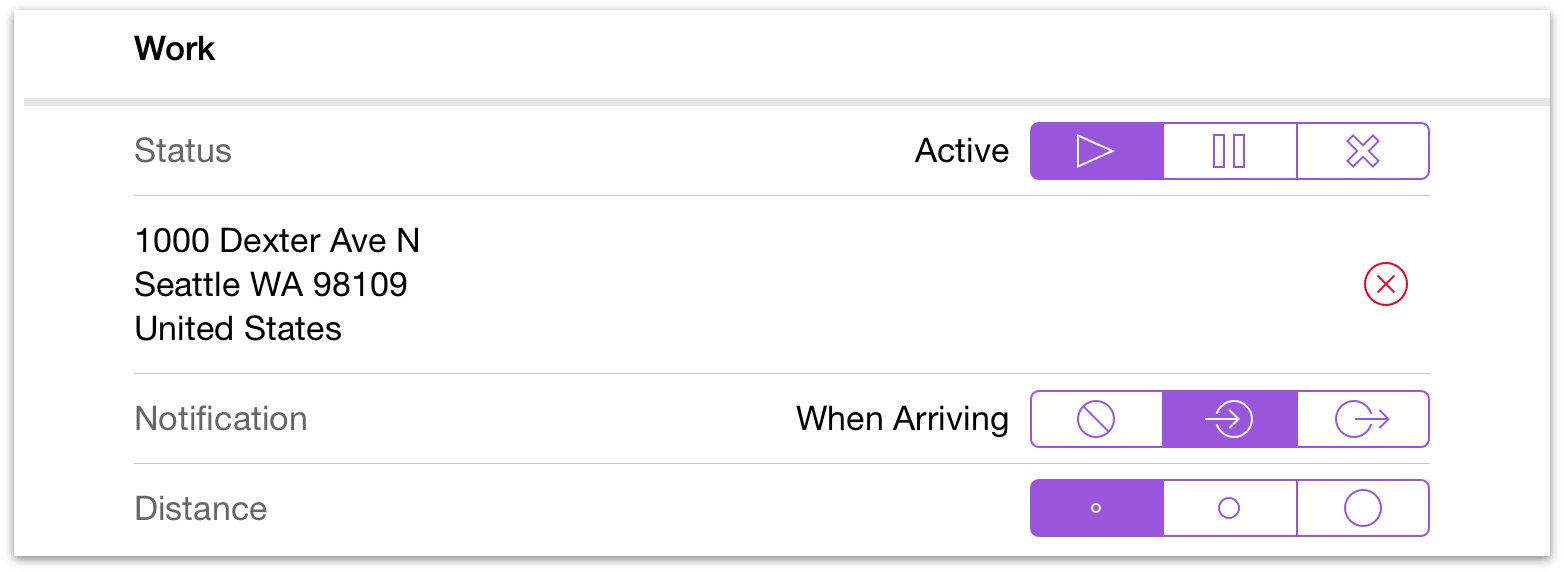Viewport: 1564px width, 572px height.
Task: Click the 1000 Dexter Ave N address line
Action: (277, 241)
